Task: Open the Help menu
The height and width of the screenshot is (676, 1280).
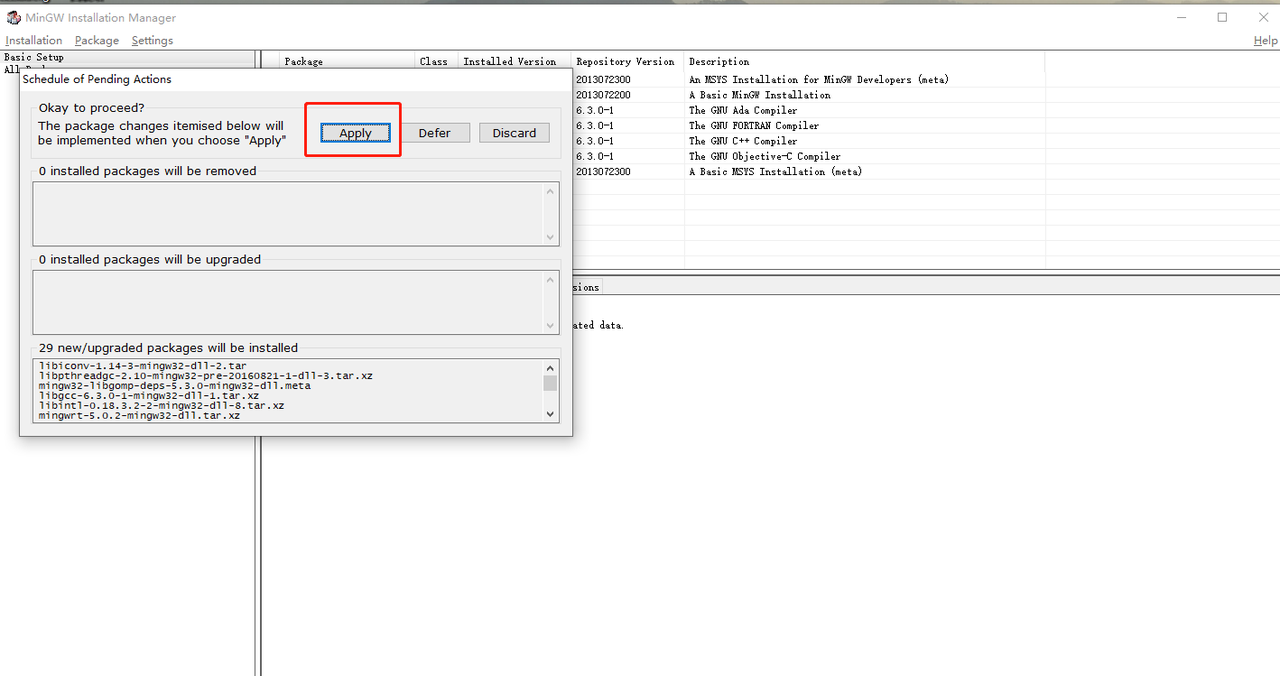Action: click(1265, 40)
